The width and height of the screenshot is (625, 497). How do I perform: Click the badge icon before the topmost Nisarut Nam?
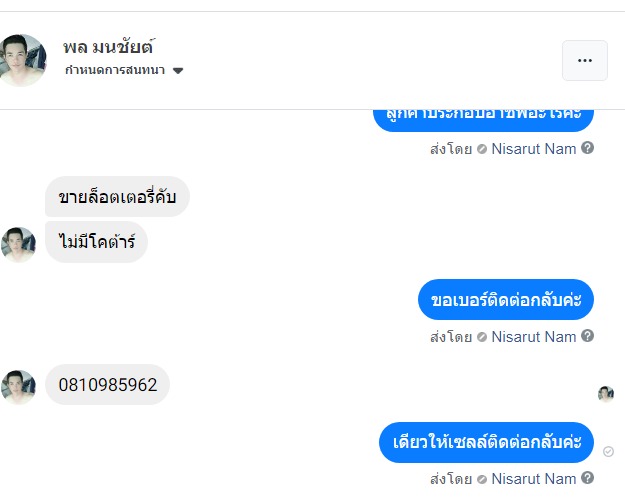click(x=482, y=149)
